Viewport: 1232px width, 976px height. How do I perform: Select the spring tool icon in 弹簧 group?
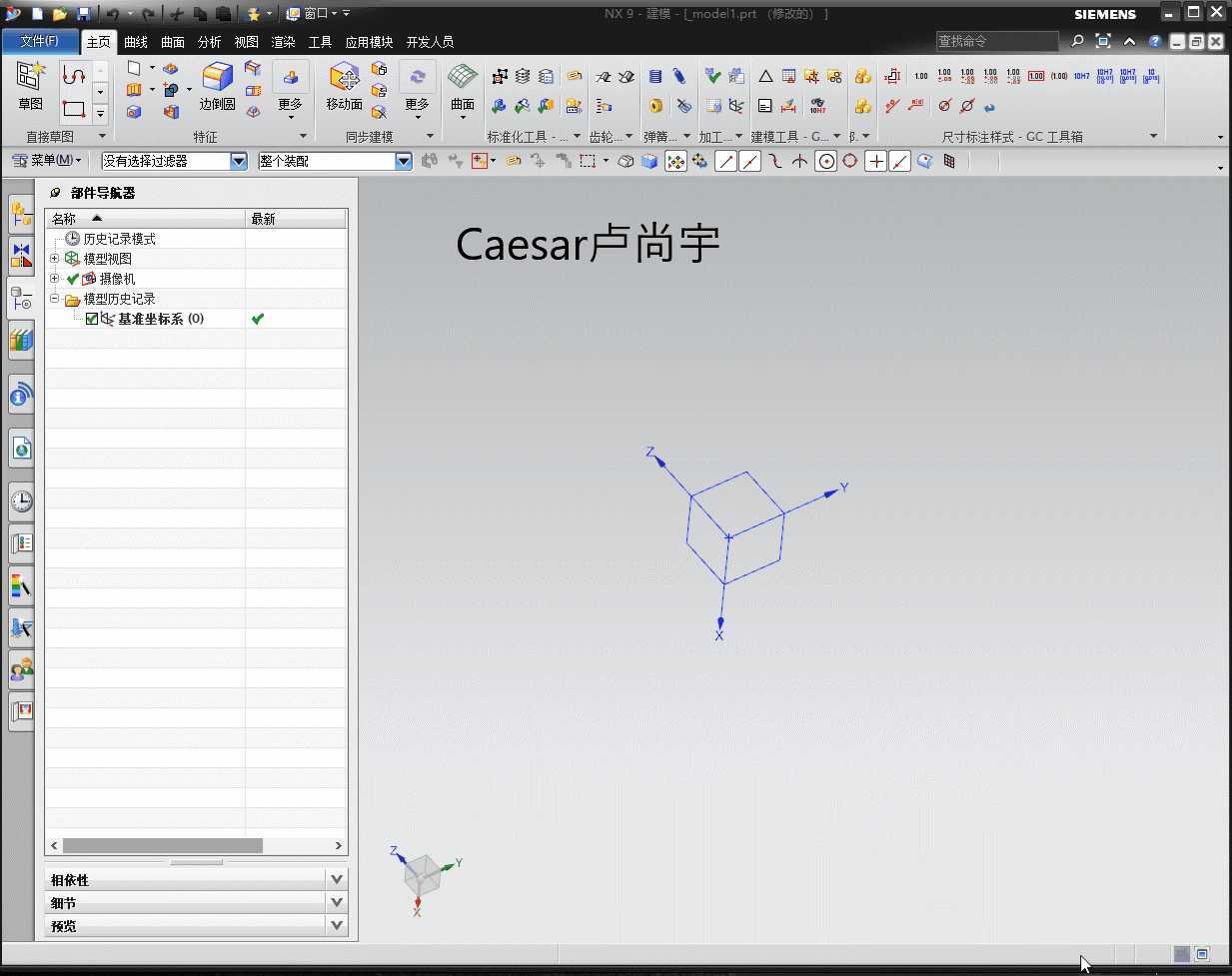tap(654, 77)
